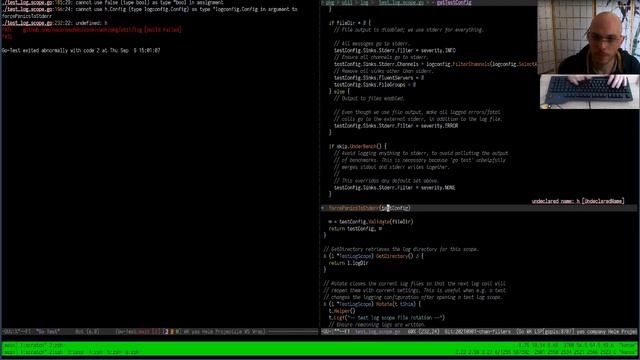The image size is (640, 360).
Task: Select getTestConfig symbol in breadcrumb
Action: point(454,2)
